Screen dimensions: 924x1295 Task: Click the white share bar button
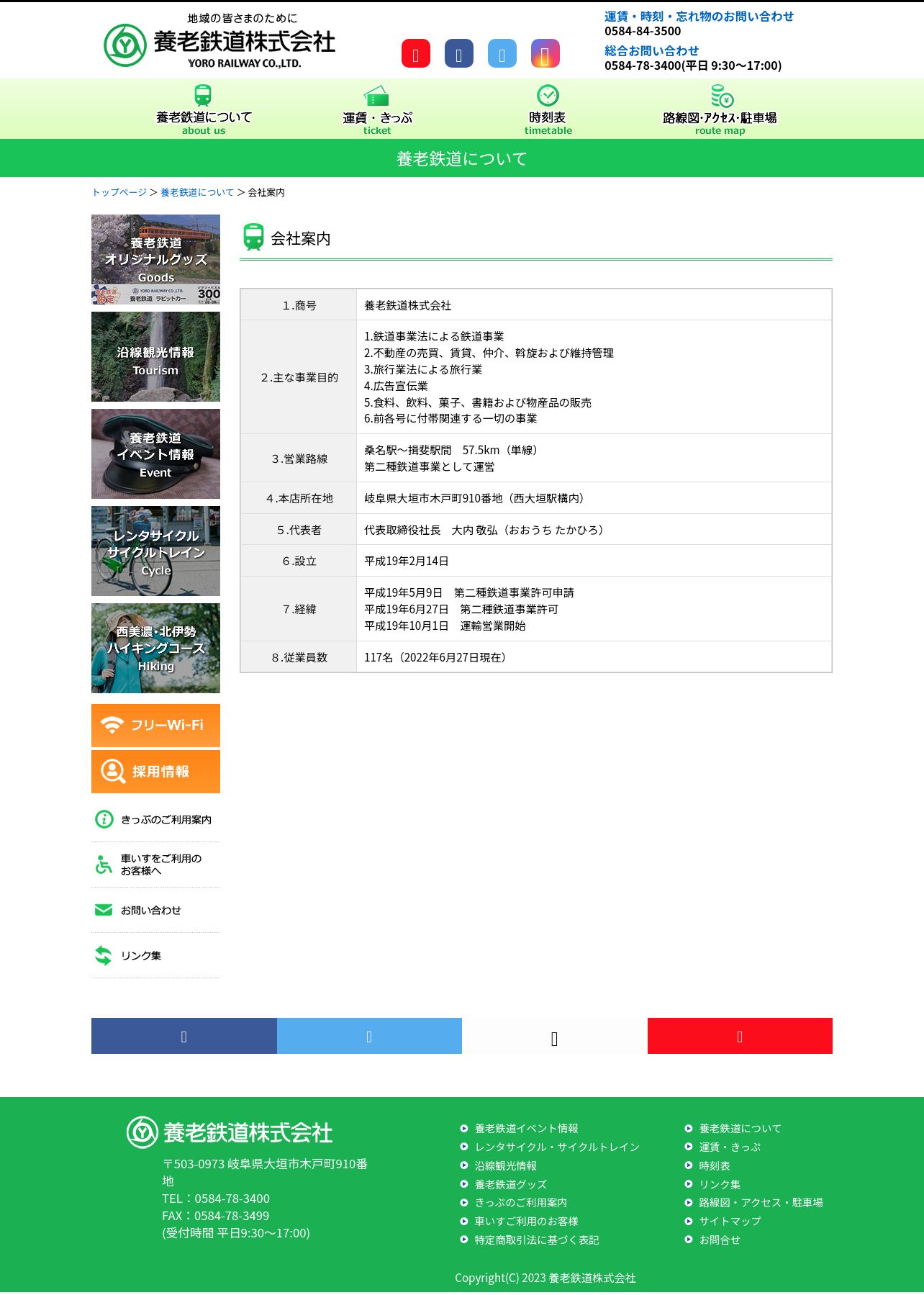pos(555,1036)
